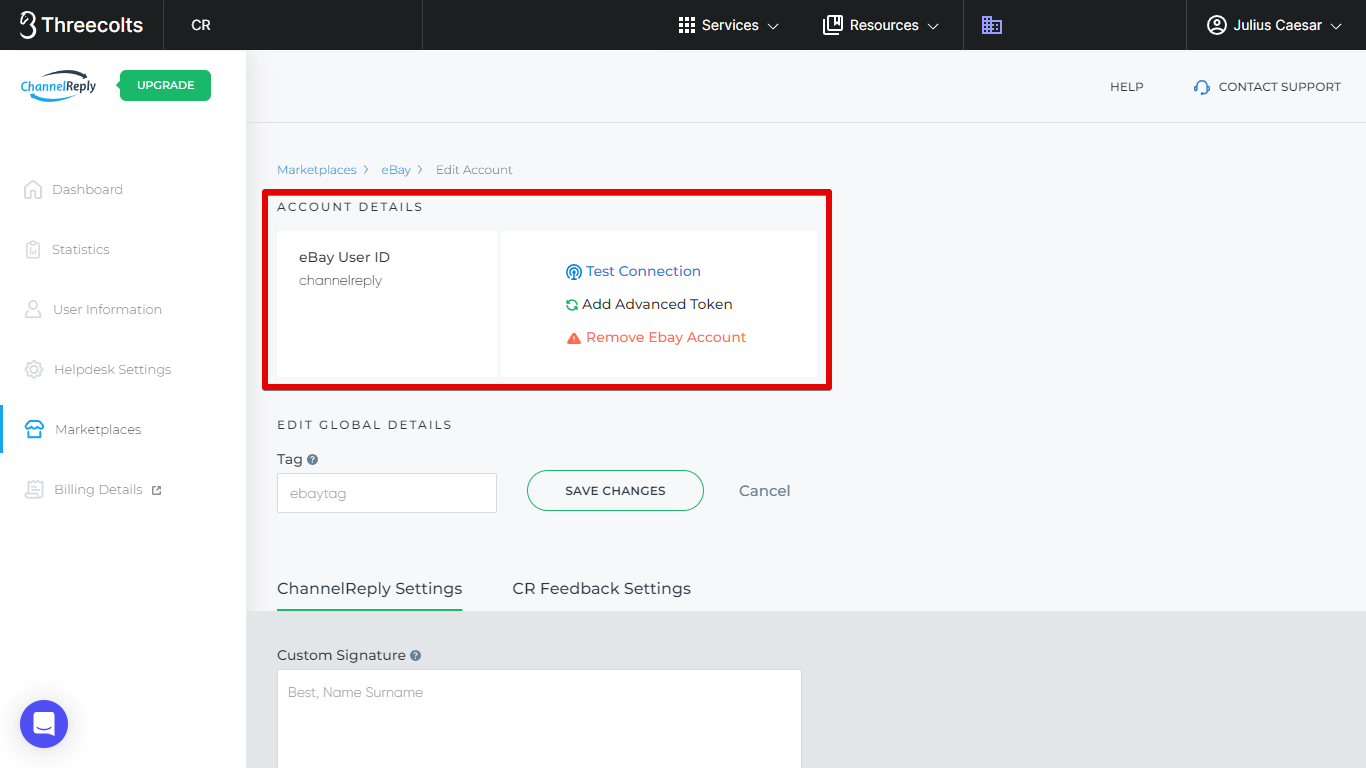1366x768 pixels.
Task: Open the Services grid icon
Action: click(686, 25)
